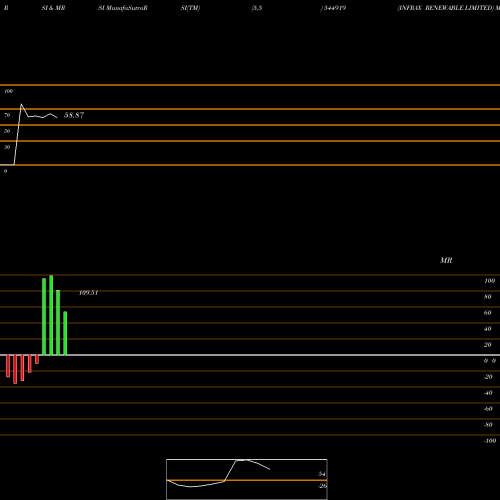This screenshot has width=500, height=500.
Task: Click the 'SI MunafaSutraR' header label
Action: pyautogui.click(x=123, y=8)
